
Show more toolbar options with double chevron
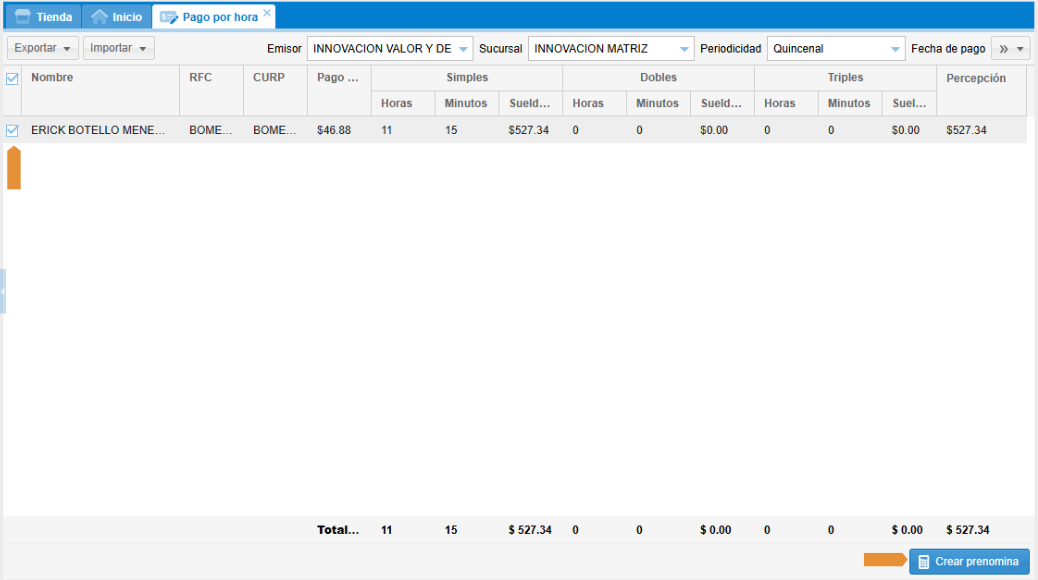point(1010,48)
